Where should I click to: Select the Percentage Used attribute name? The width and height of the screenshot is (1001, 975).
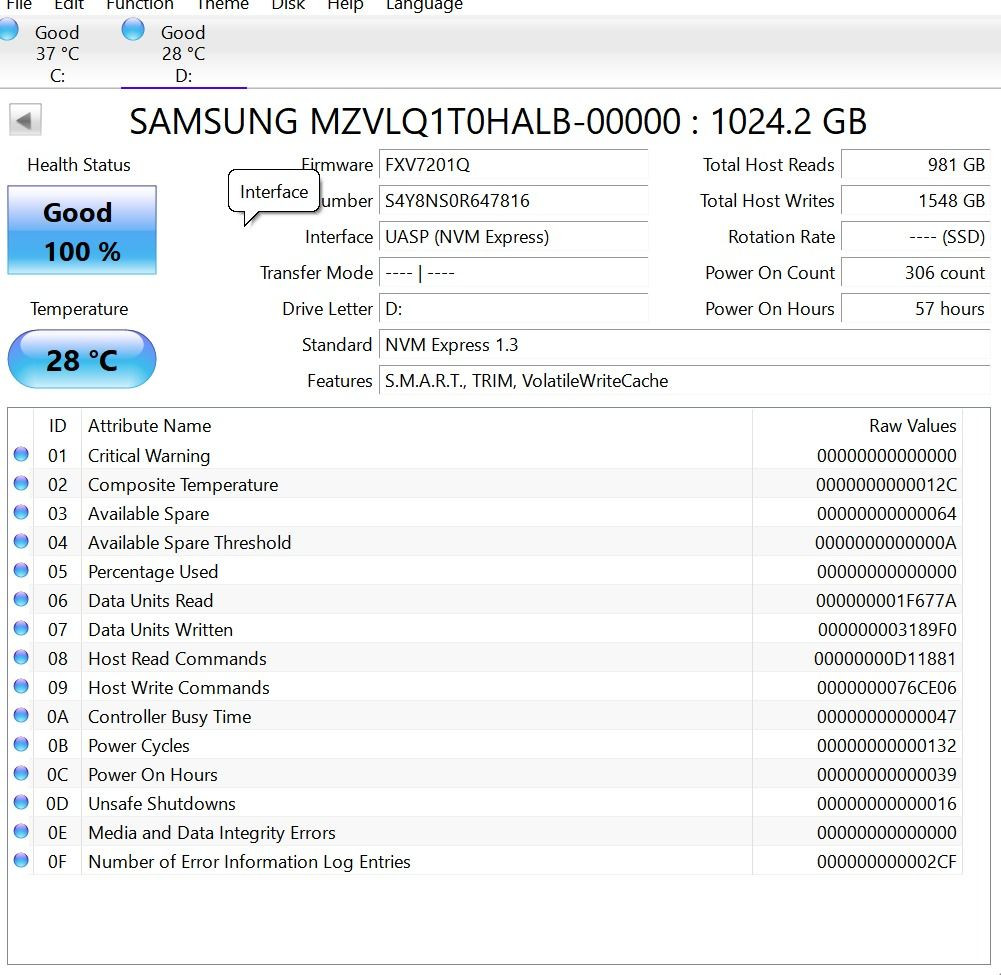tap(153, 571)
